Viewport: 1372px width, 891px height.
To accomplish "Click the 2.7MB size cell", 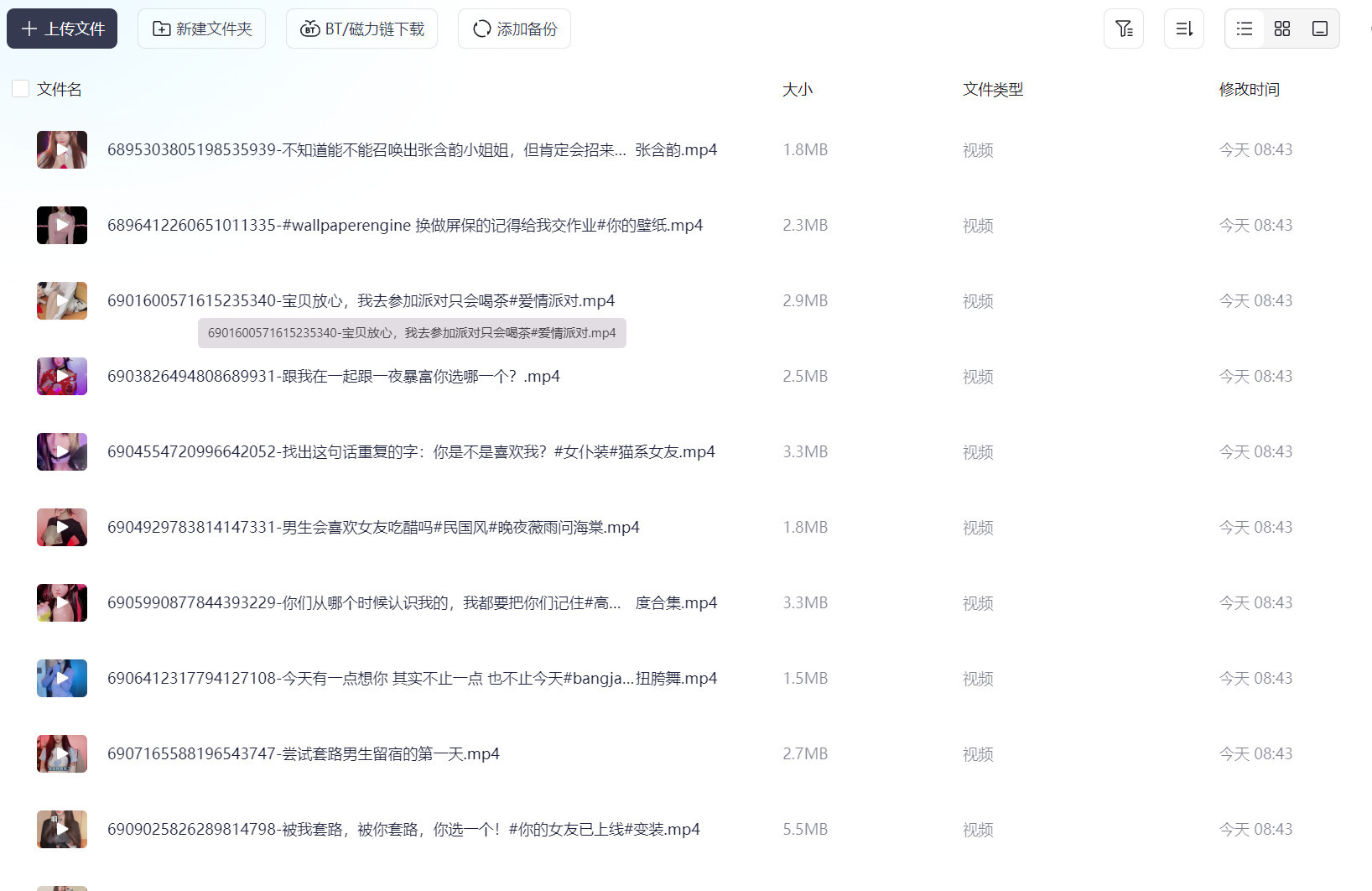I will [805, 753].
